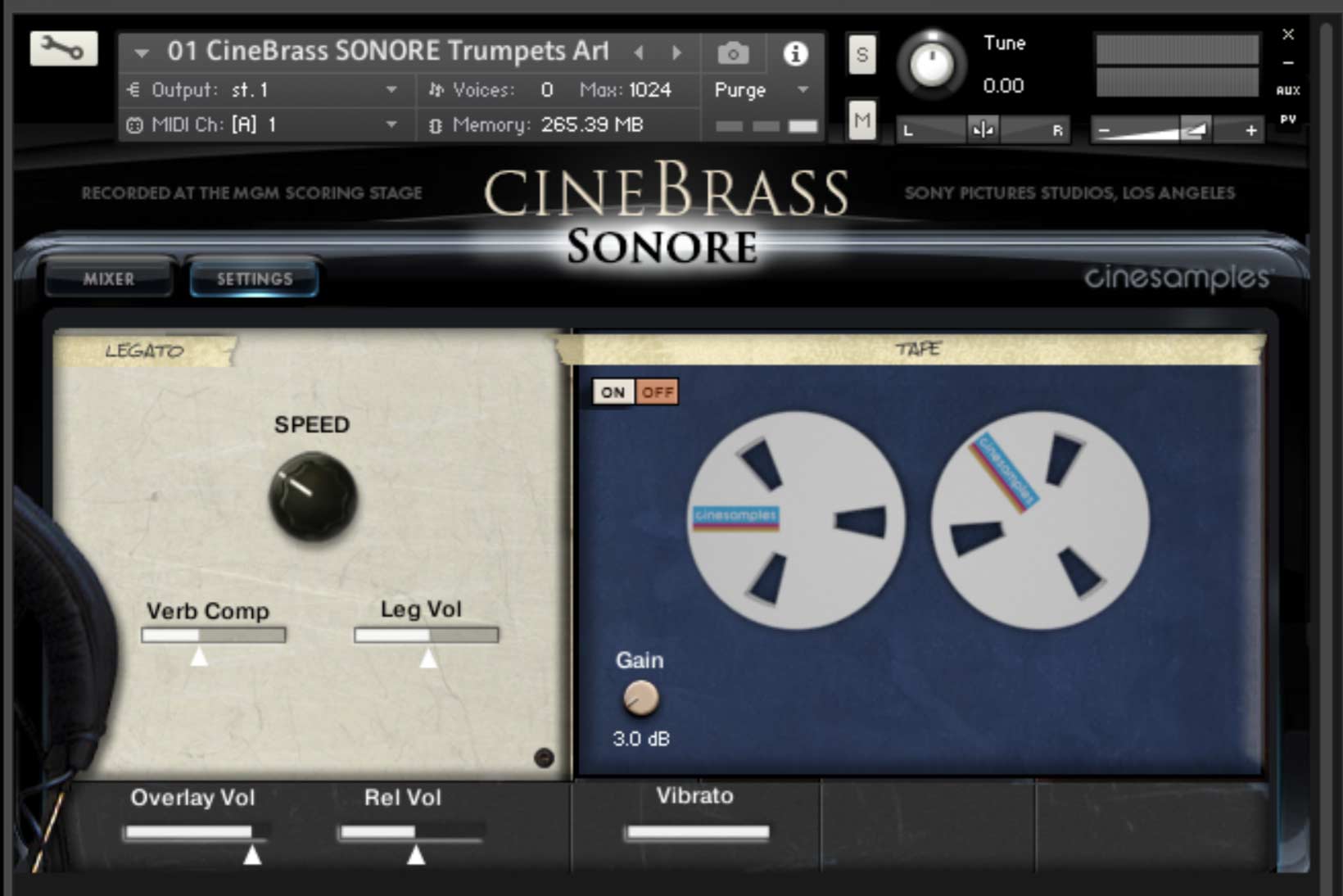Click the PV button
Image resolution: width=1343 pixels, height=896 pixels.
[x=1289, y=119]
